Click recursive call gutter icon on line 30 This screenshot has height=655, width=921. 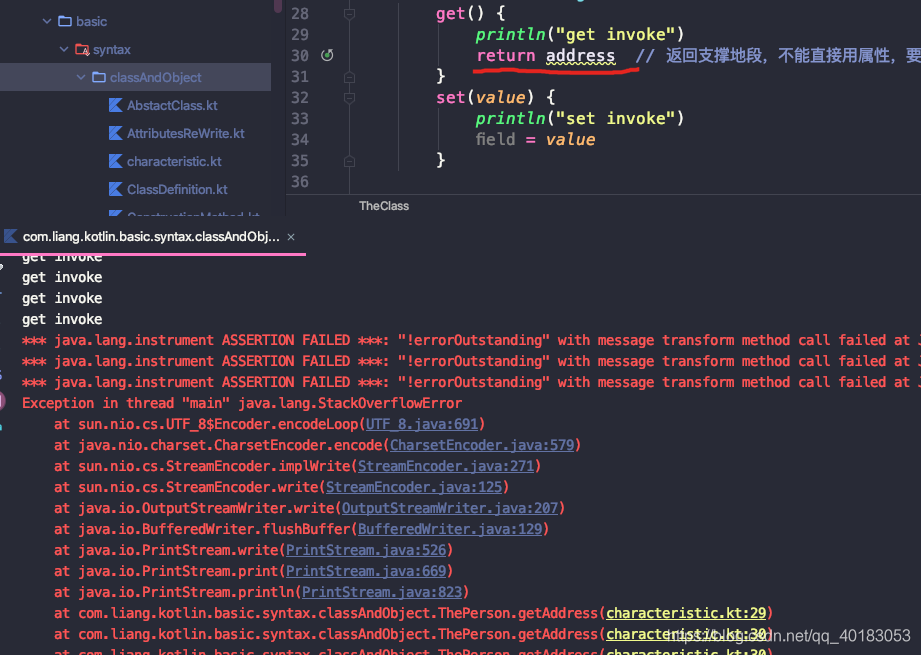pyautogui.click(x=327, y=55)
